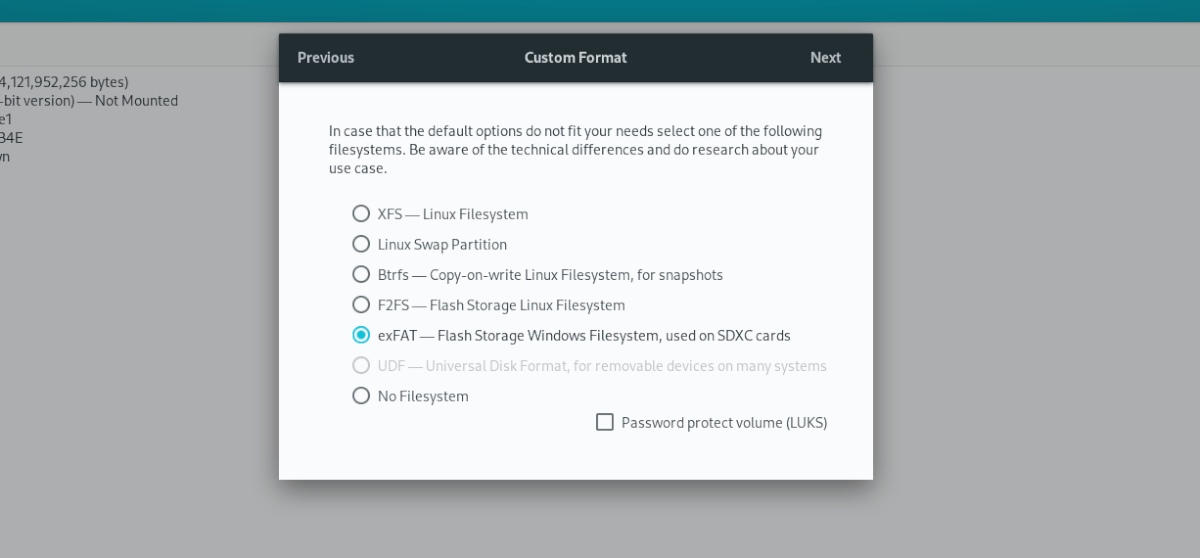Click Next to continue formatting
Viewport: 1200px width, 558px height.
click(825, 58)
